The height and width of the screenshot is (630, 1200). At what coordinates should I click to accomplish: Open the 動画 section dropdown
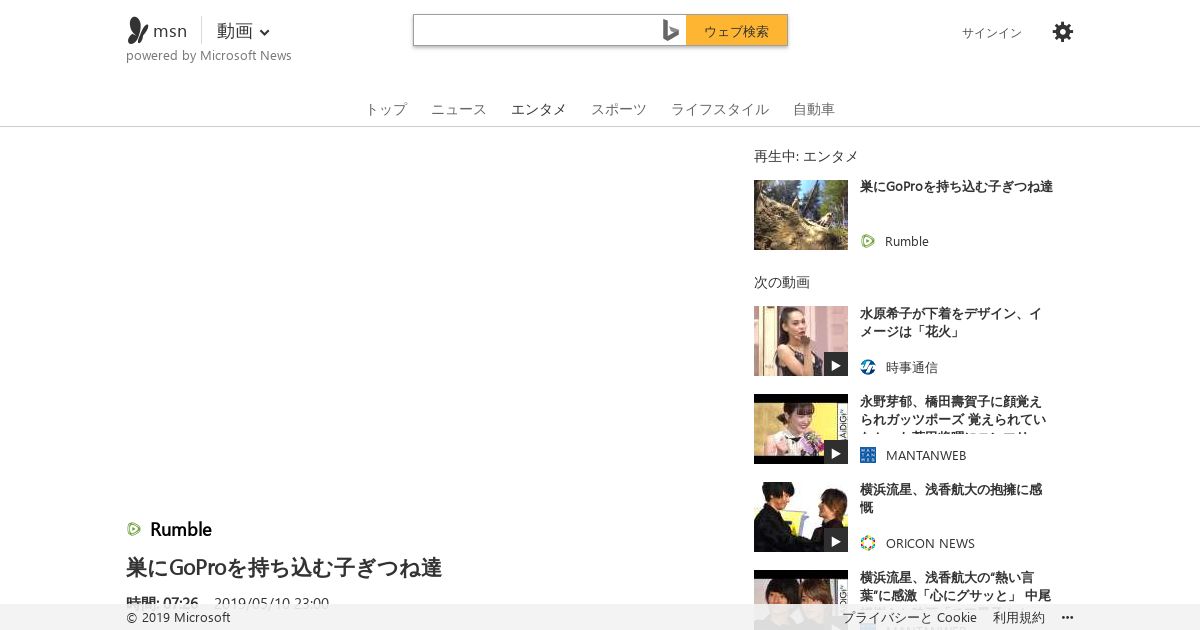(244, 31)
